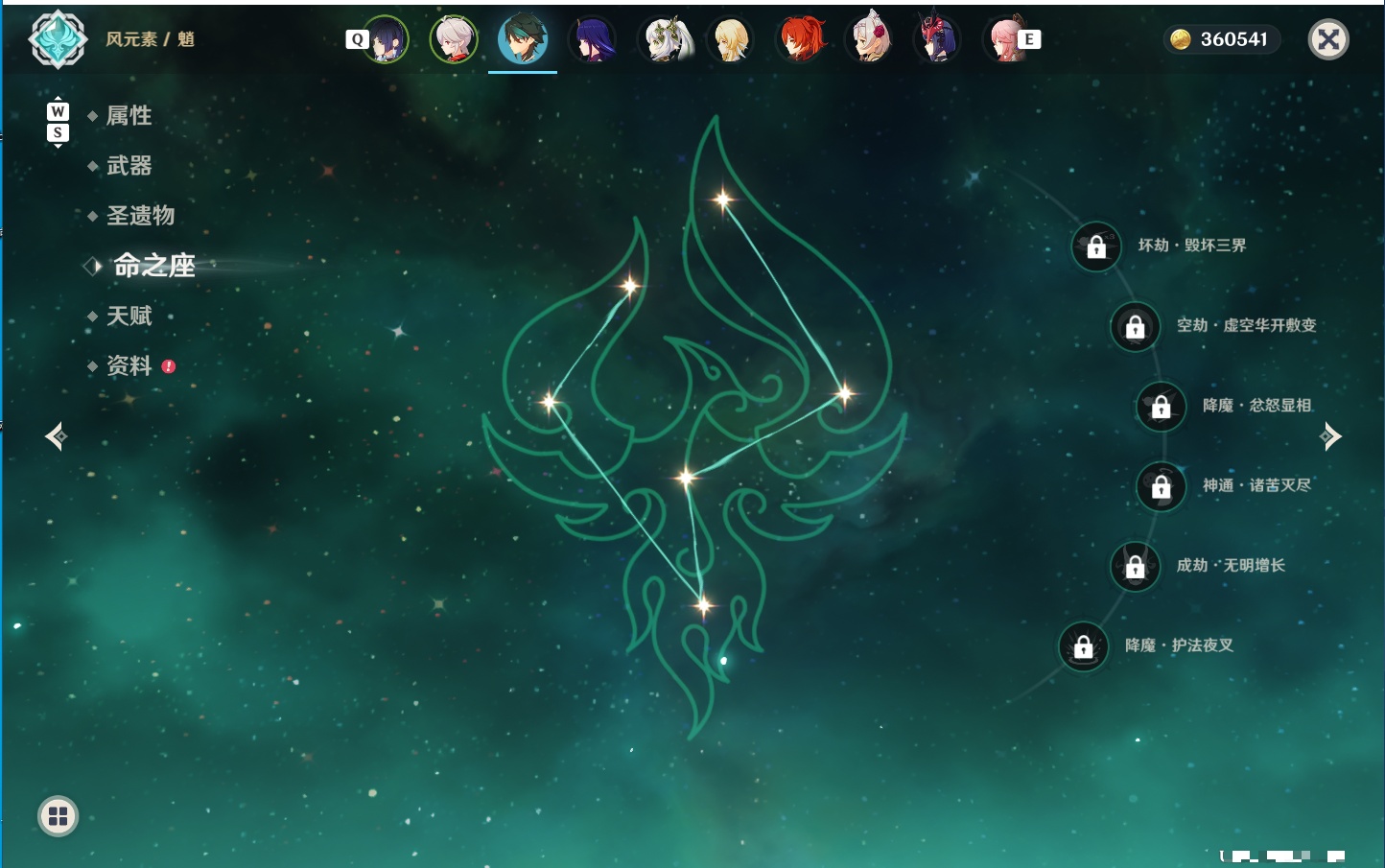Image resolution: width=1385 pixels, height=868 pixels.
Task: Open the 武器 weapon tab
Action: coord(129,166)
